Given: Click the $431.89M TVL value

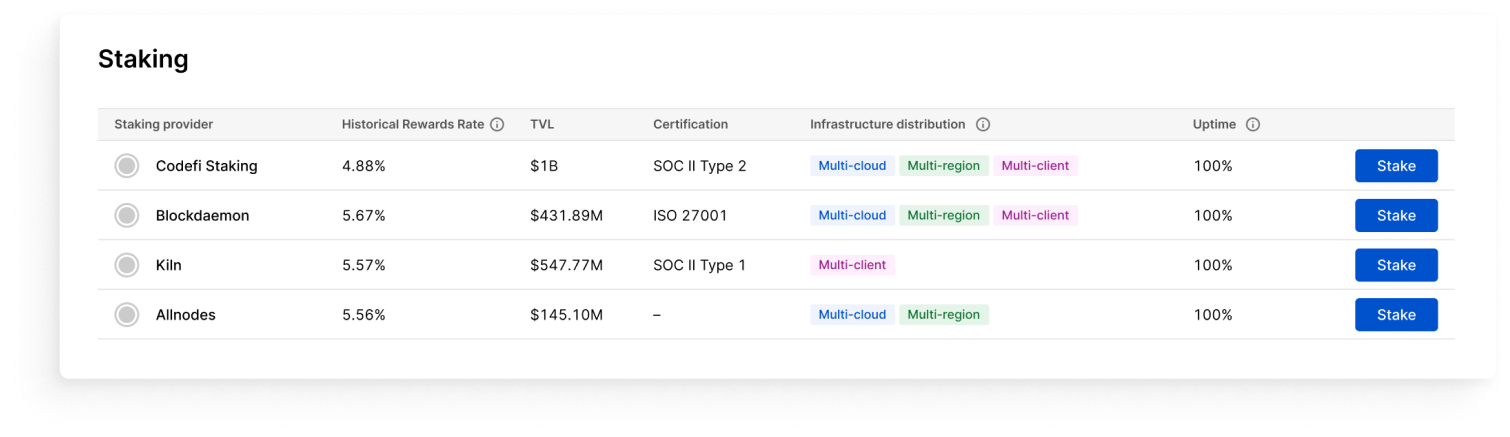Looking at the screenshot, I should [567, 215].
